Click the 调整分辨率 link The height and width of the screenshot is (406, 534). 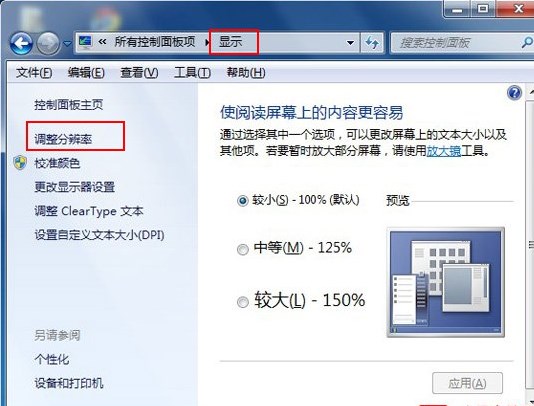point(63,139)
